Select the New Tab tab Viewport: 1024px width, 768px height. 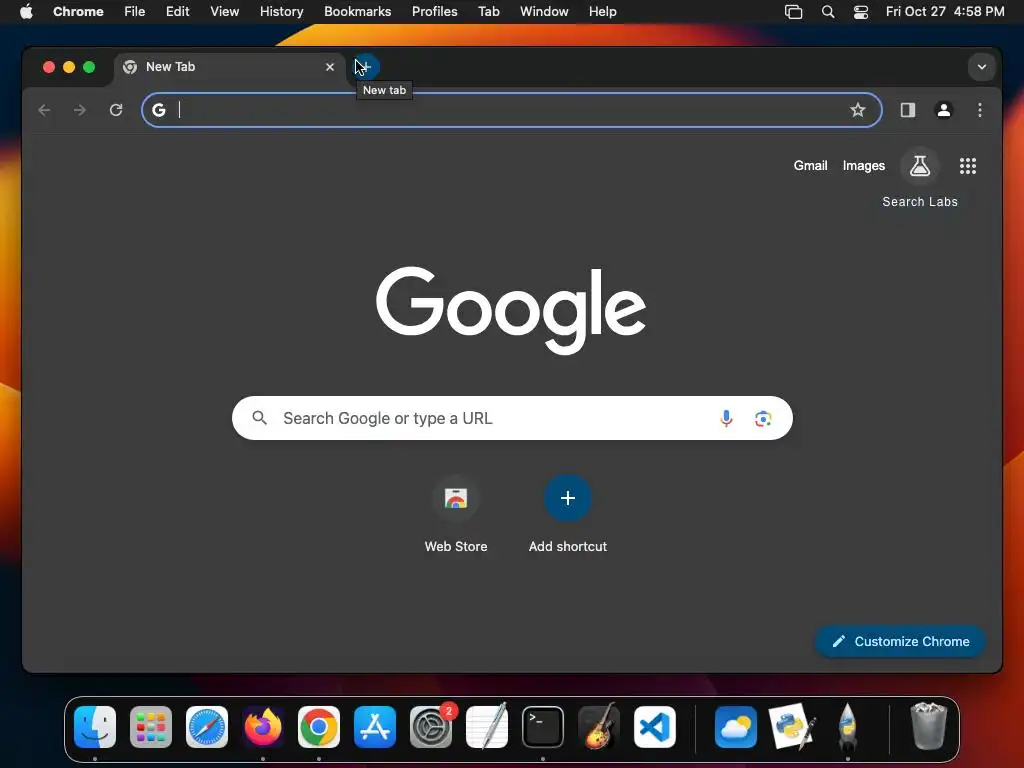tap(229, 67)
